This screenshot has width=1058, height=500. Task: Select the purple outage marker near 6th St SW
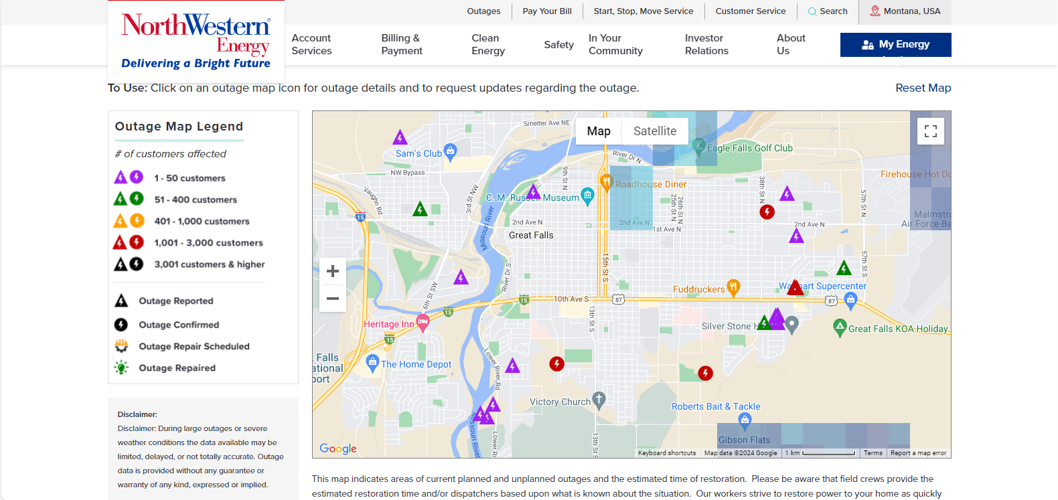pos(460,277)
